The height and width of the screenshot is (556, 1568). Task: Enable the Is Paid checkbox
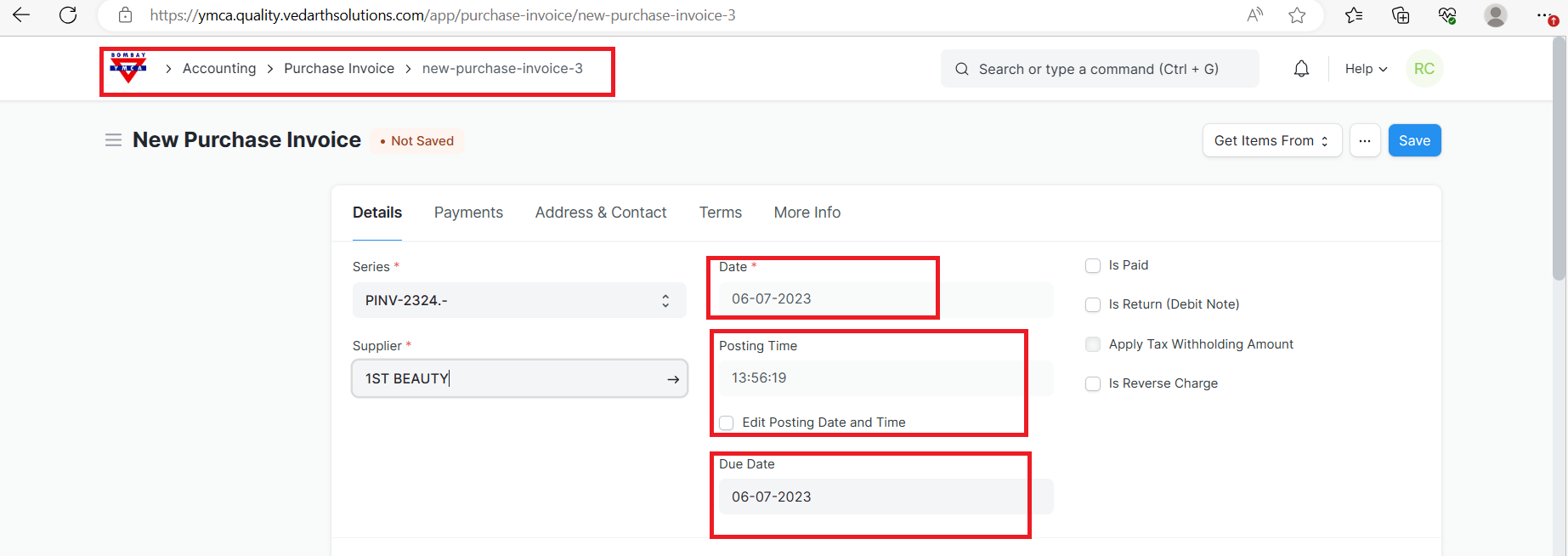[x=1093, y=266]
